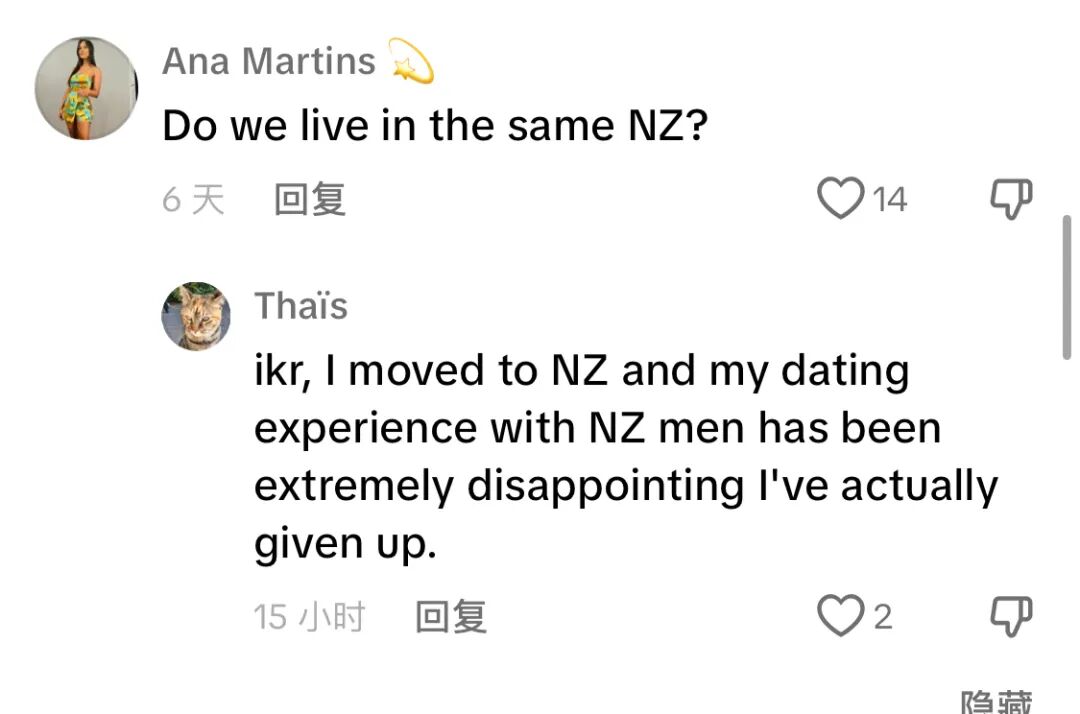Screen dimensions: 1080x714
Task: Reply to Ana Martins using 回复
Action: [x=310, y=199]
